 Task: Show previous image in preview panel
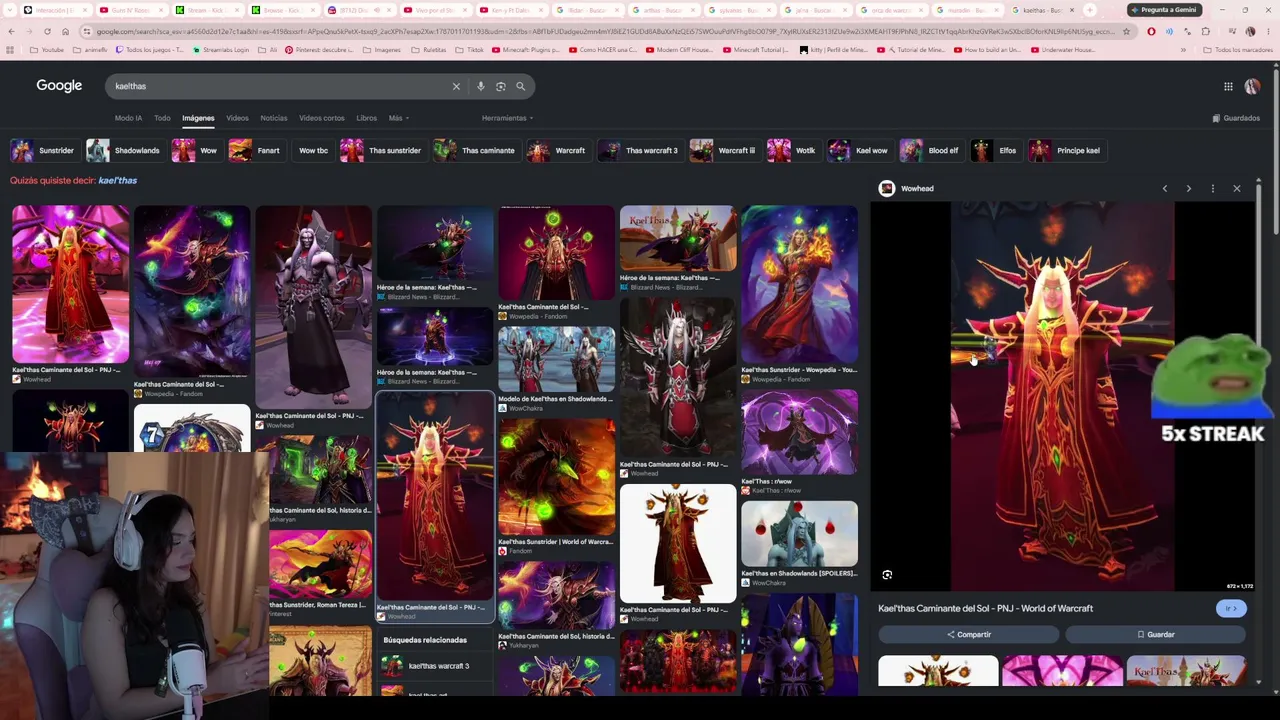click(x=1164, y=188)
